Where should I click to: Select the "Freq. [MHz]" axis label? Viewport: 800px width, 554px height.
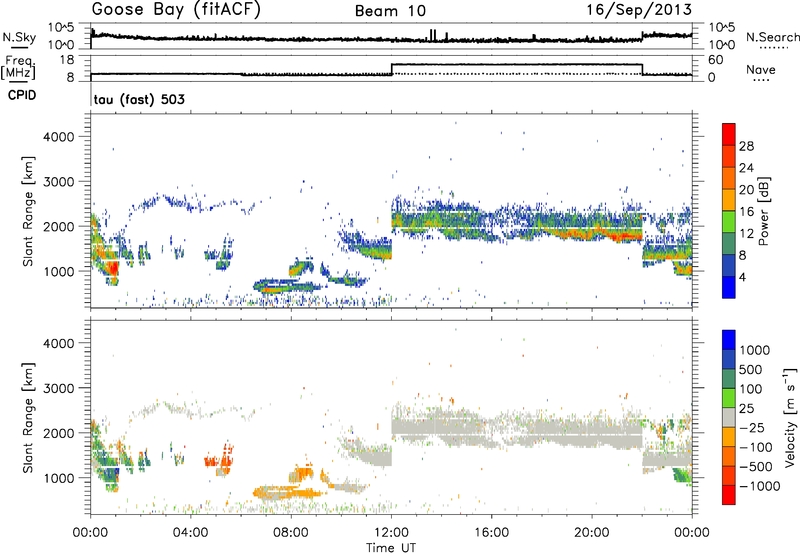(20, 67)
